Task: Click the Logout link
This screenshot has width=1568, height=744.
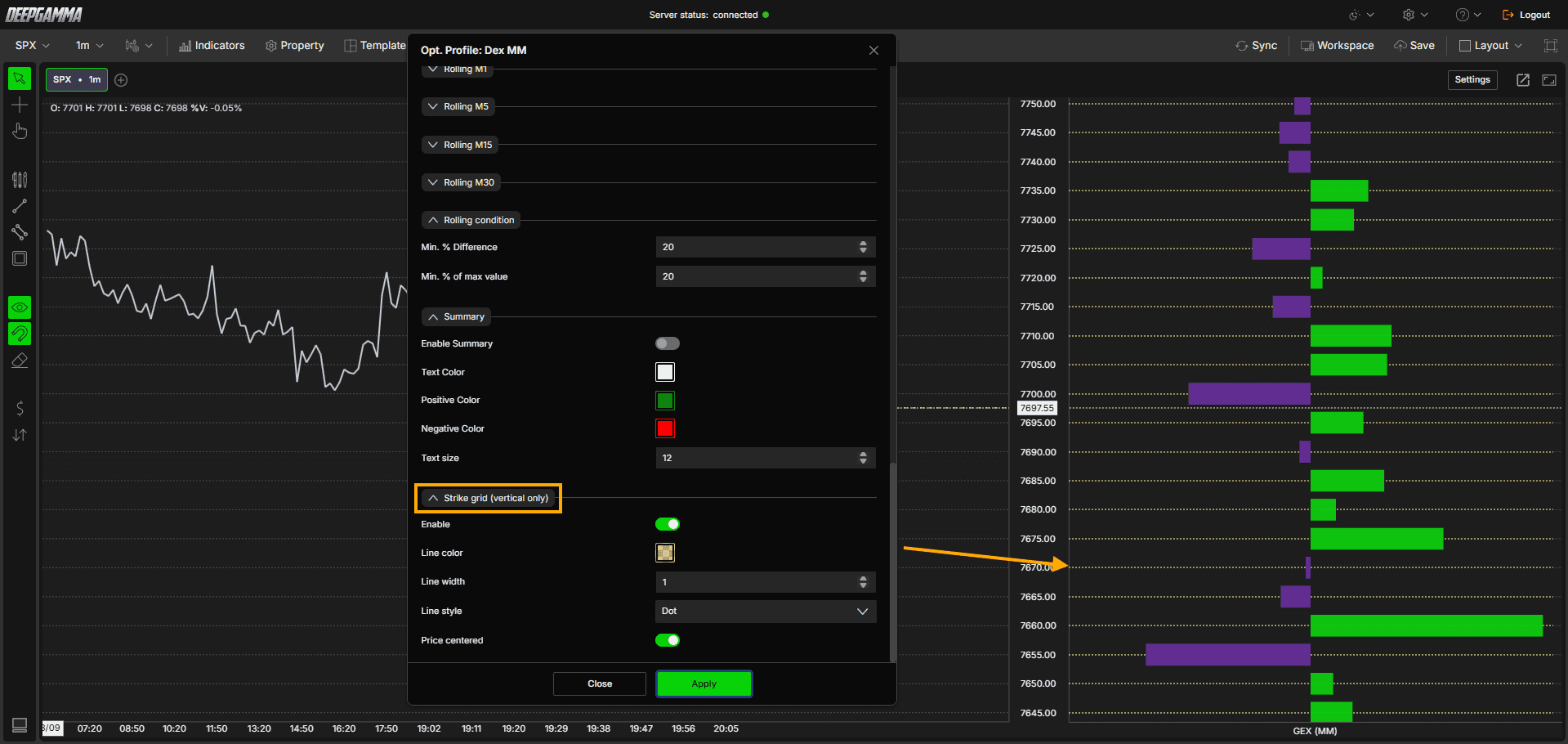Action: coord(1526,15)
